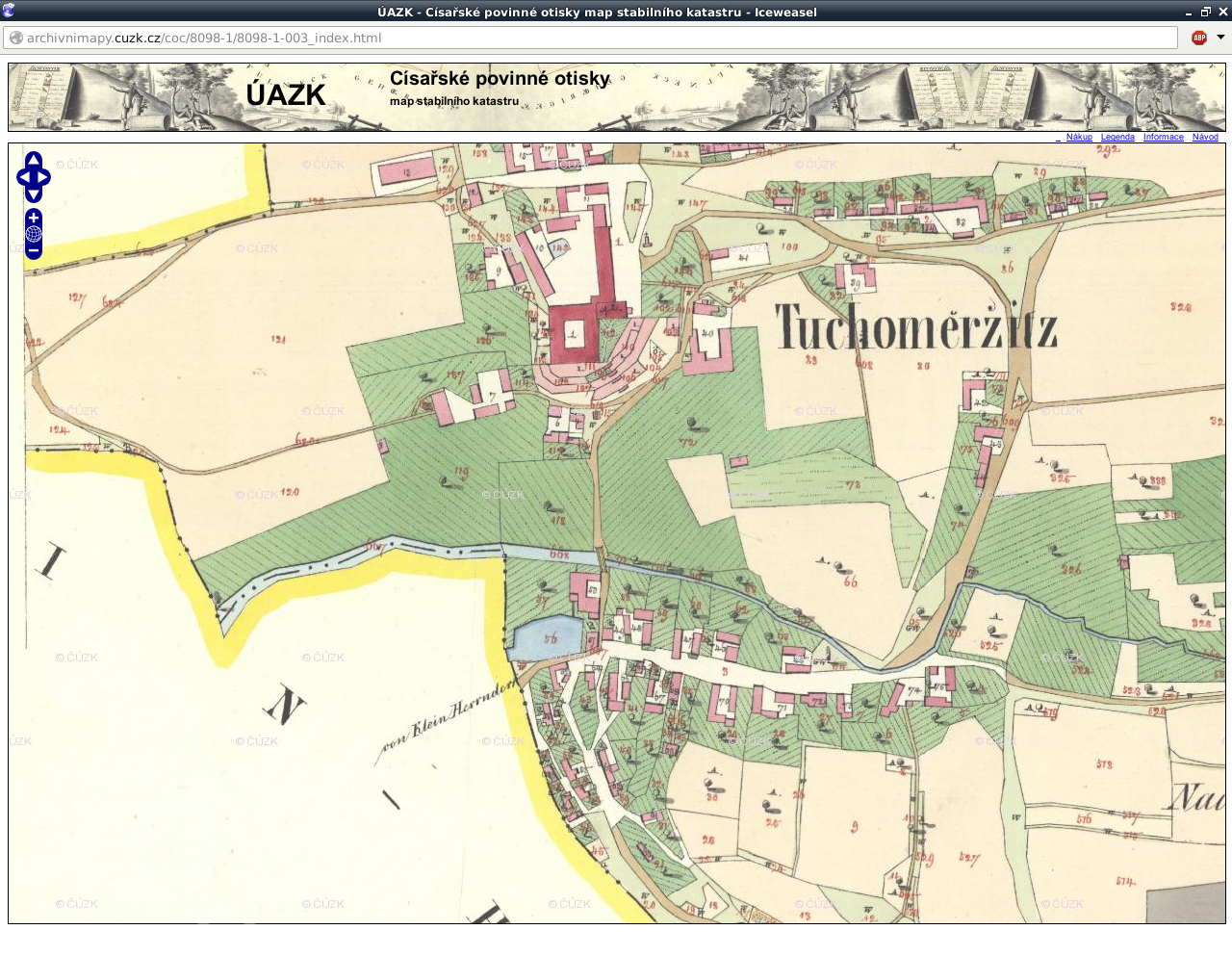
Task: Pan the map right with the arrow
Action: pos(45,177)
